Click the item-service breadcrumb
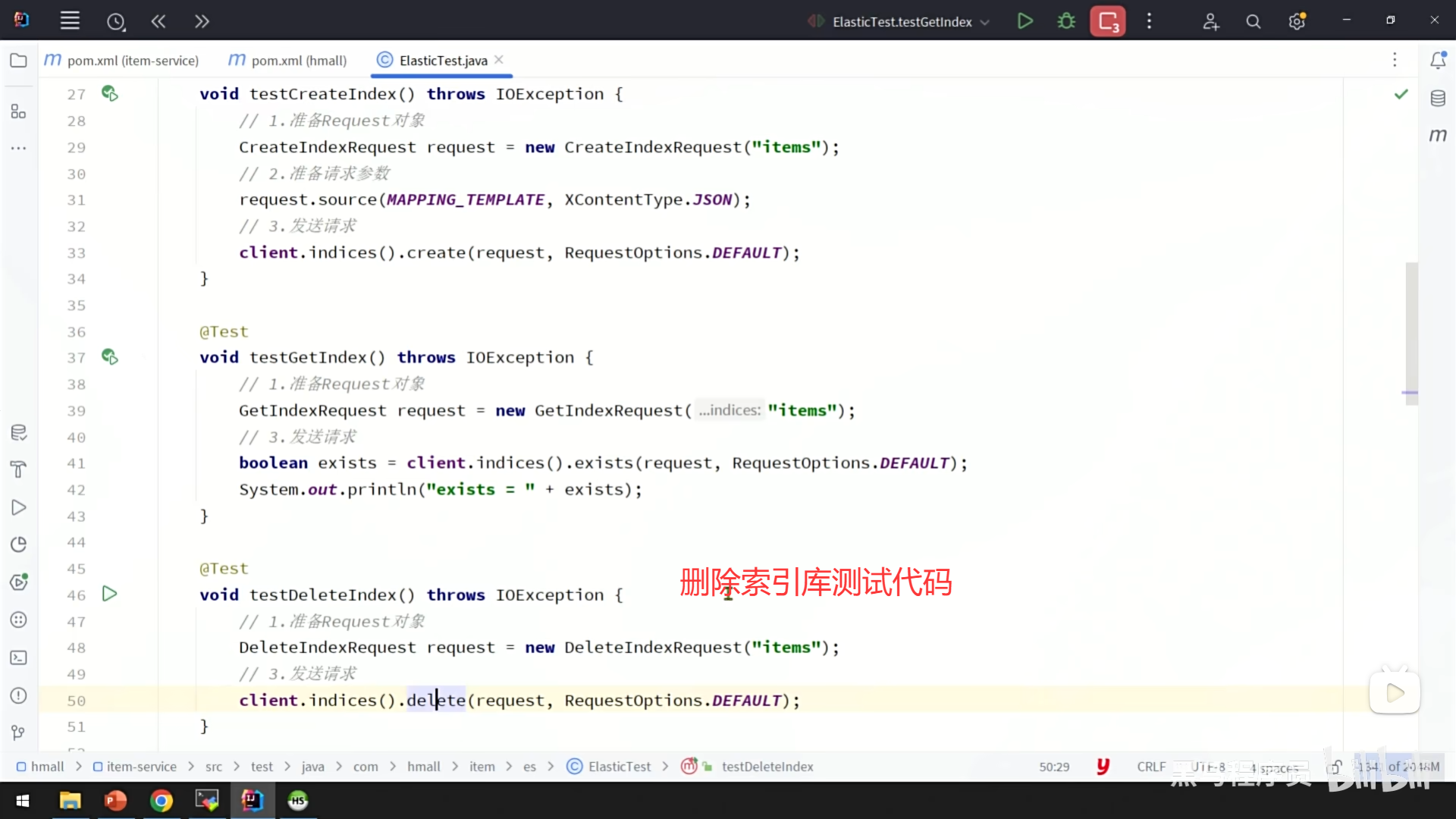 (141, 767)
